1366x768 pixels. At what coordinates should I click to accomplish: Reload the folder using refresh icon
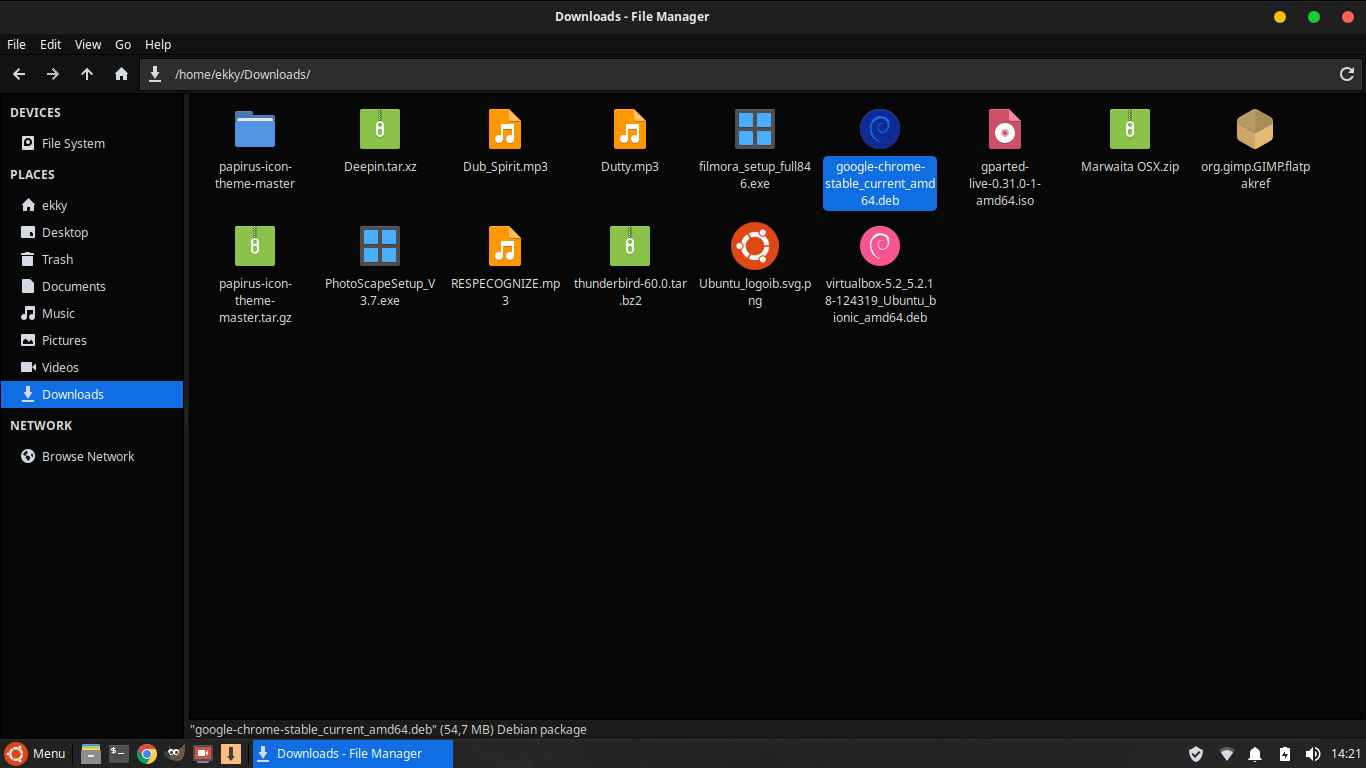pyautogui.click(x=1347, y=74)
